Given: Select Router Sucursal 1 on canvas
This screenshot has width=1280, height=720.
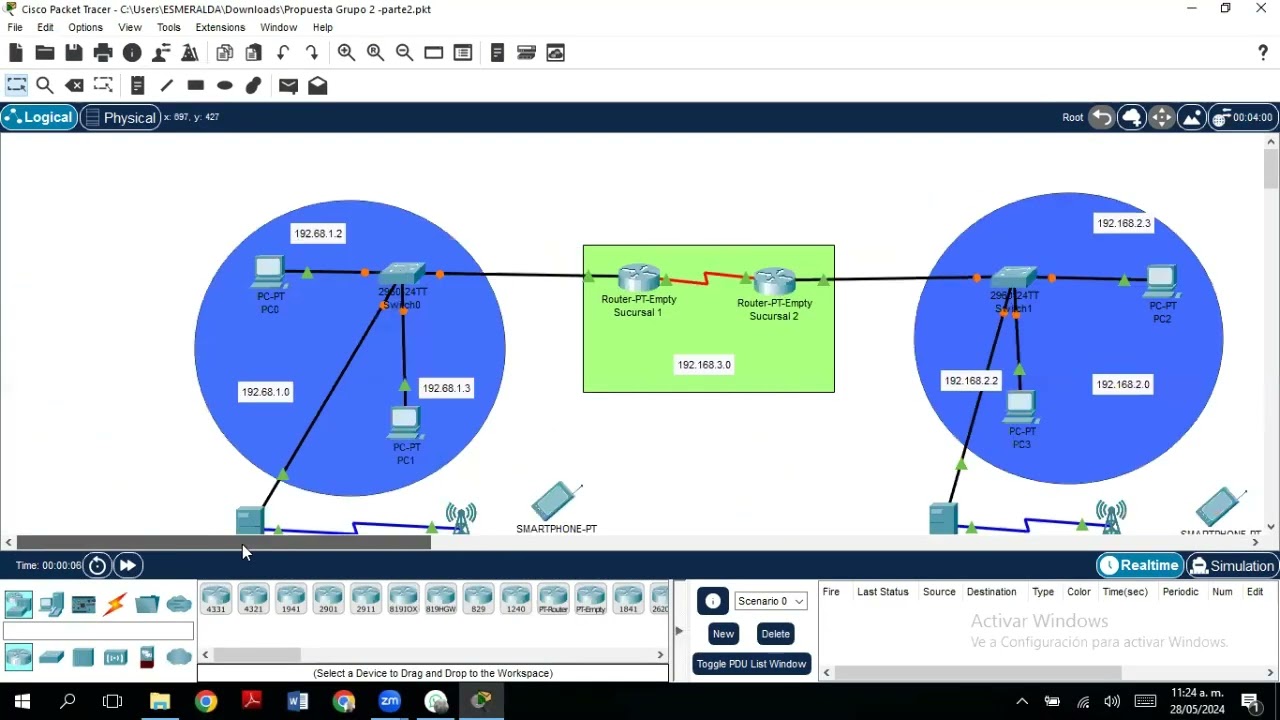Looking at the screenshot, I should tap(639, 278).
